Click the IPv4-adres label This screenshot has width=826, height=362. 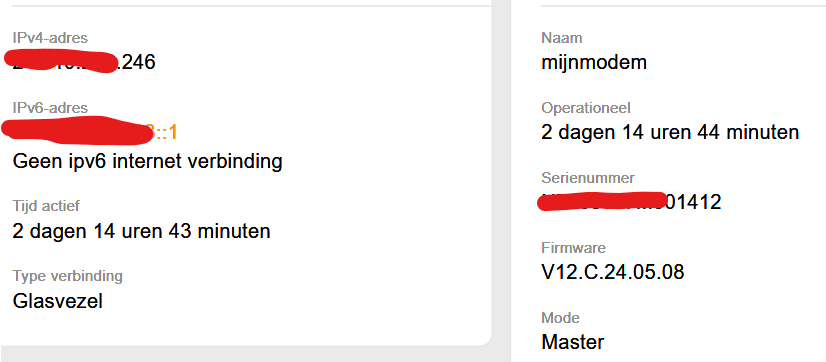pos(50,38)
